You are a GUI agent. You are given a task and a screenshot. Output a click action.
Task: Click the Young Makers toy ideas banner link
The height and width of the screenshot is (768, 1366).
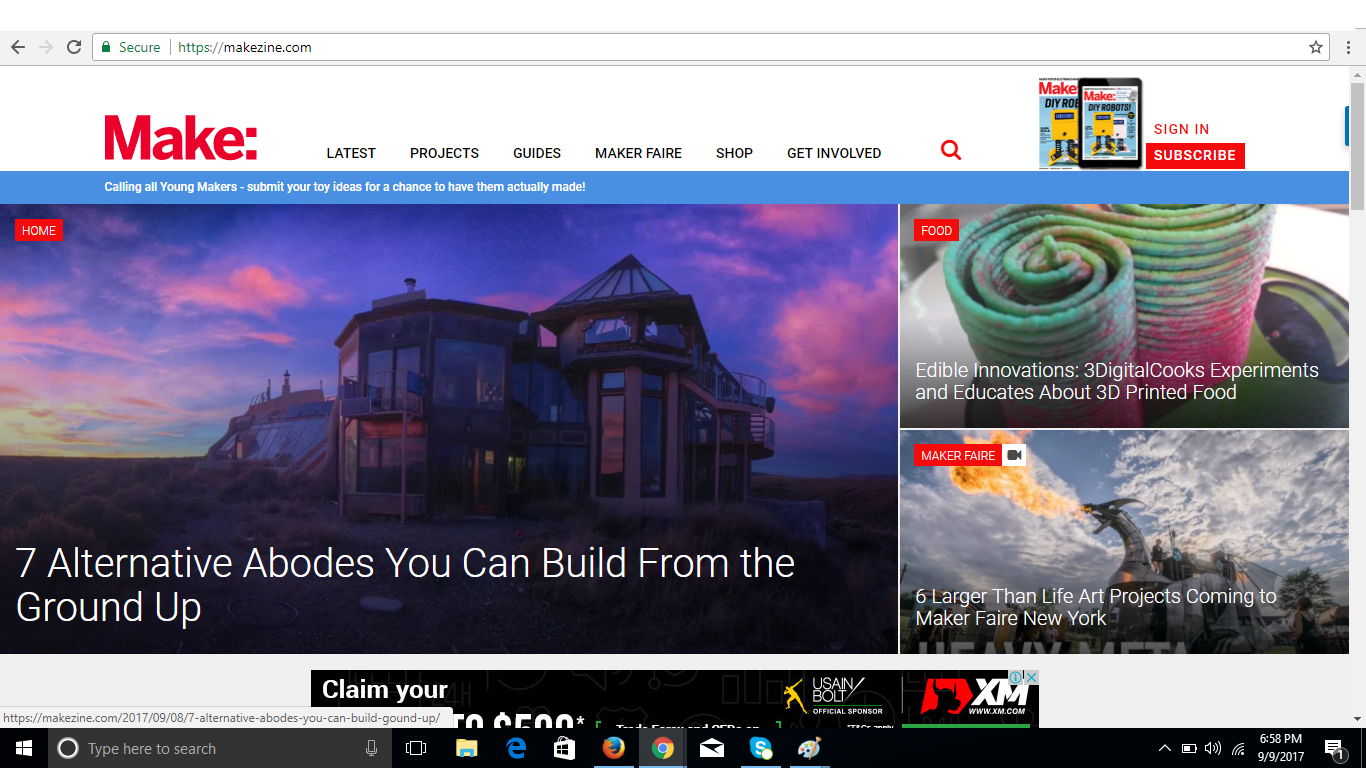345,187
